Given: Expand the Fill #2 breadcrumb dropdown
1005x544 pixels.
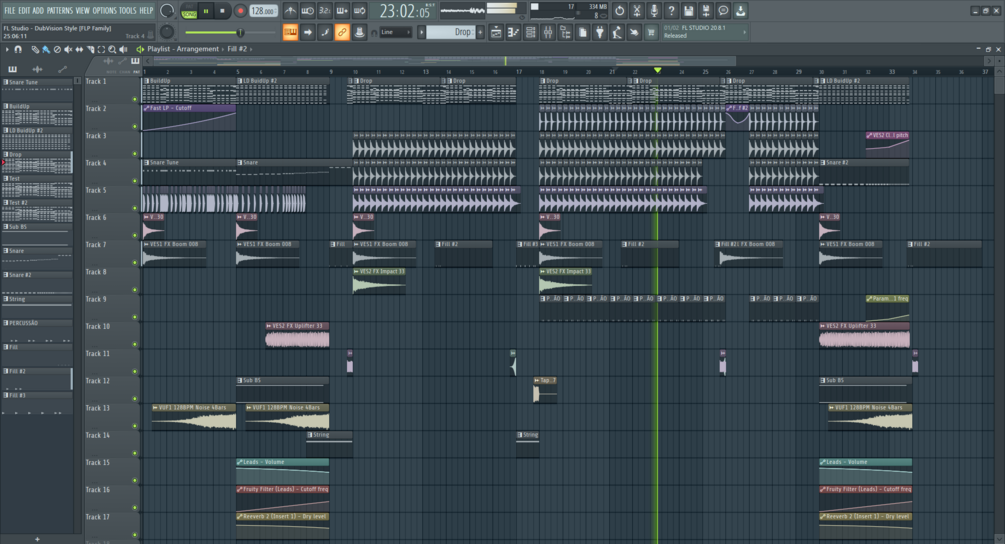Looking at the screenshot, I should coord(251,49).
